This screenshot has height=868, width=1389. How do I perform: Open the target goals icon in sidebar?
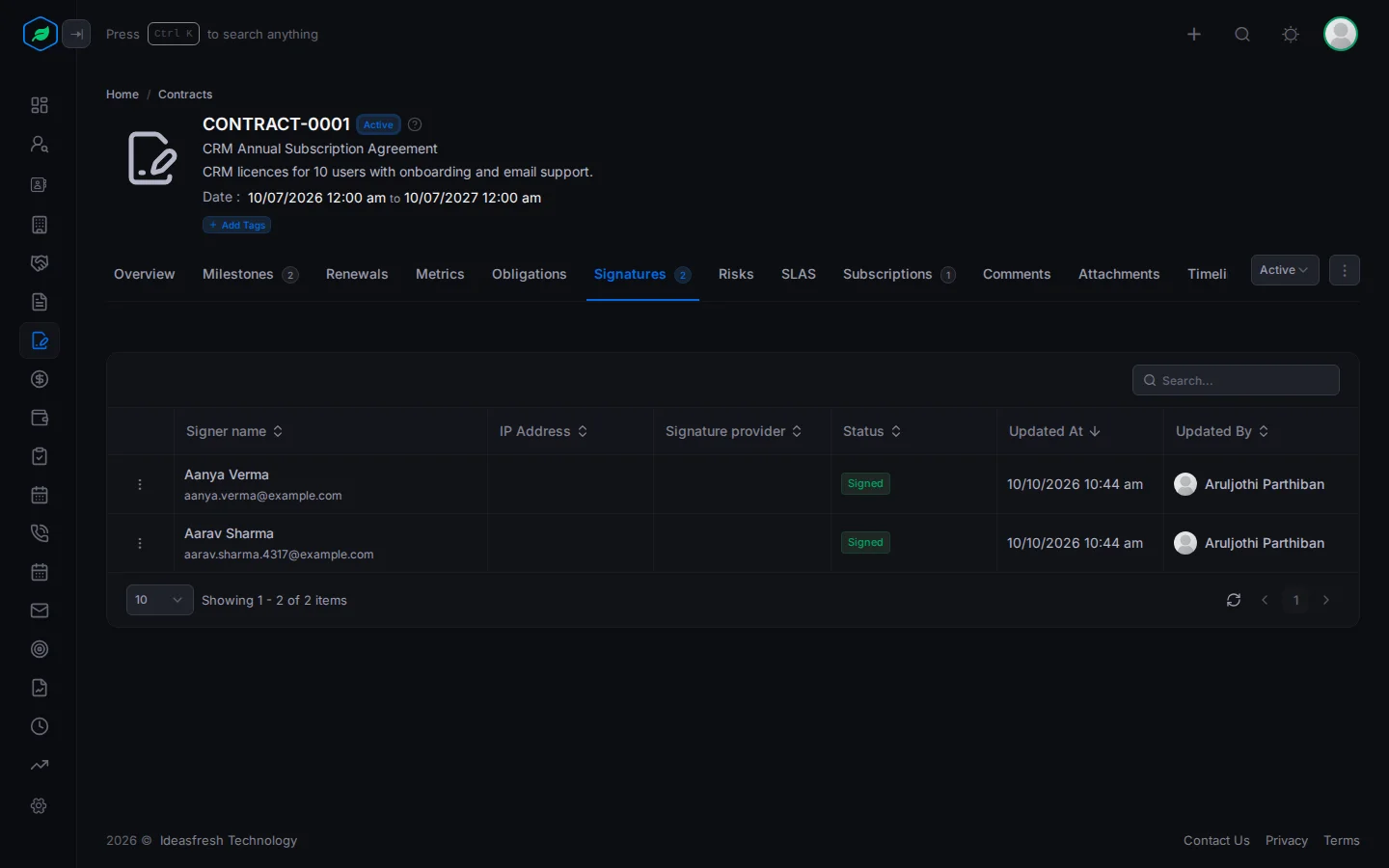[40, 649]
